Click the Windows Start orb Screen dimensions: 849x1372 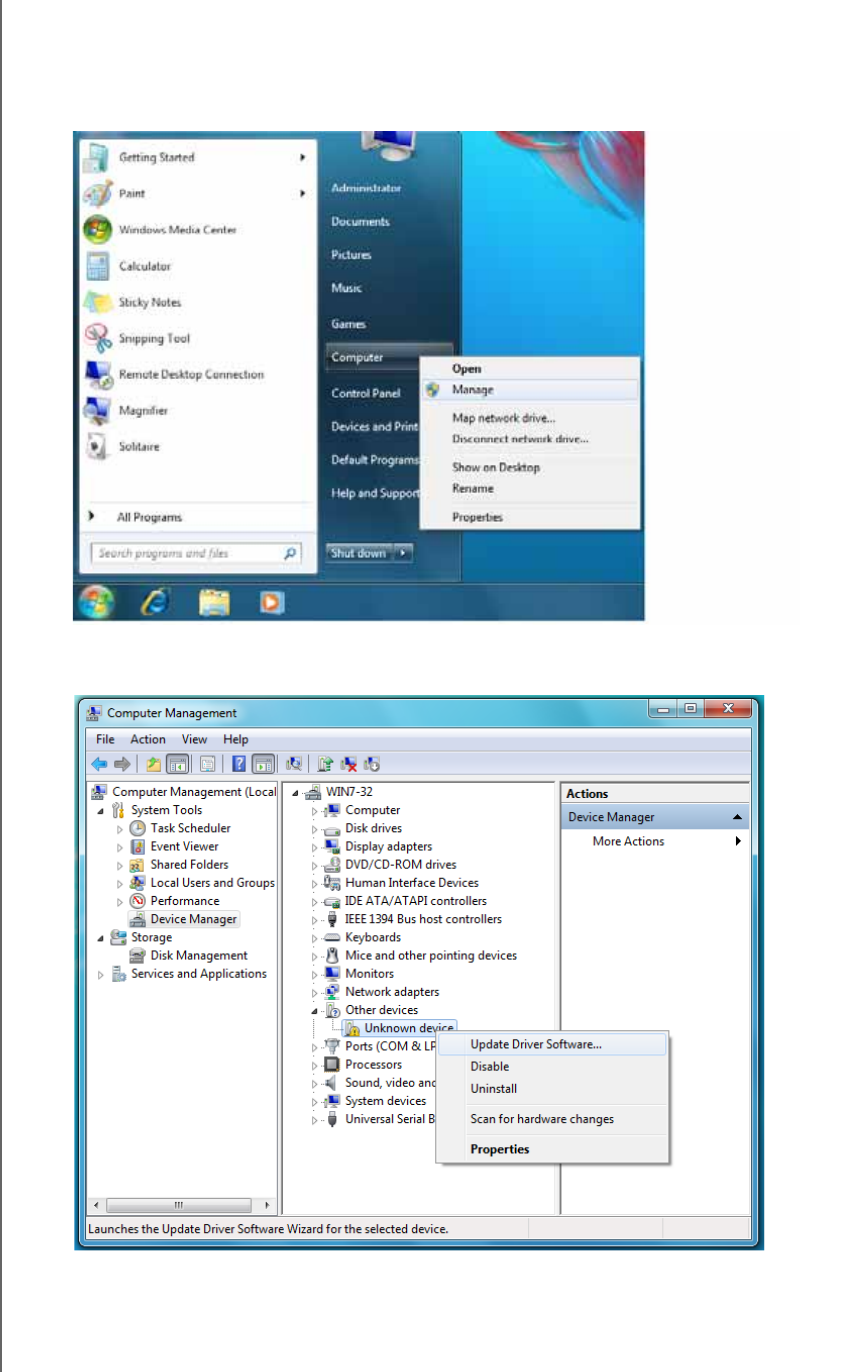click(98, 603)
